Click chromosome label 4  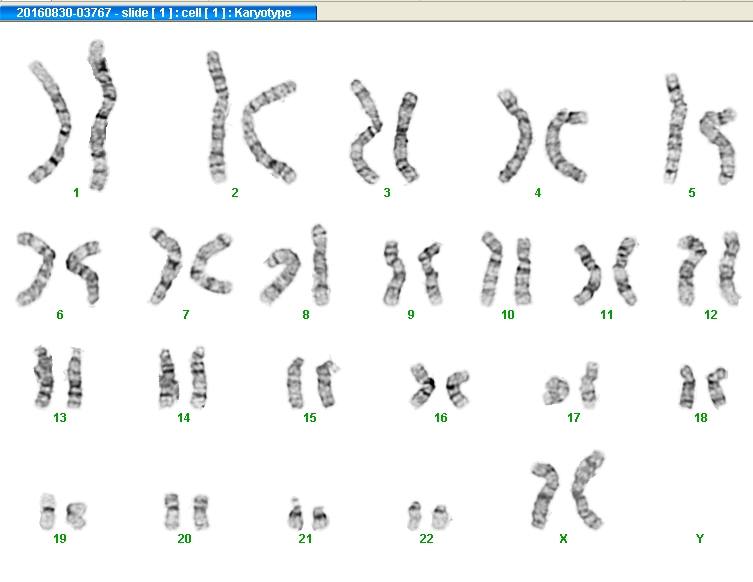click(538, 193)
